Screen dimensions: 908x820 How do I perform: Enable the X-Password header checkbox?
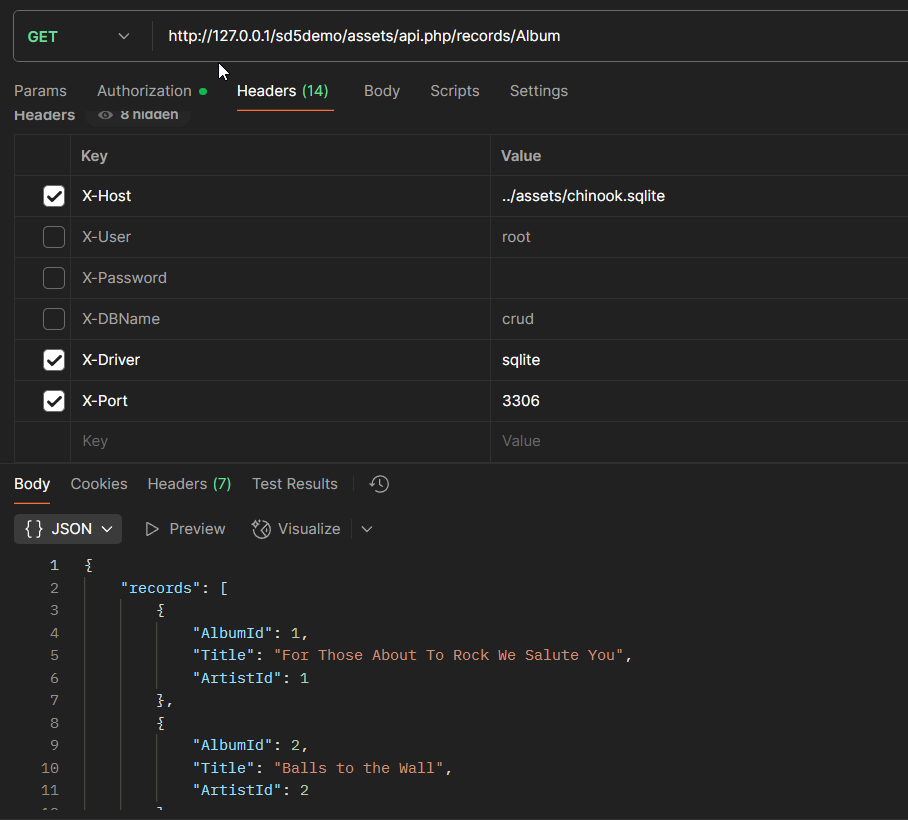pyautogui.click(x=54, y=278)
